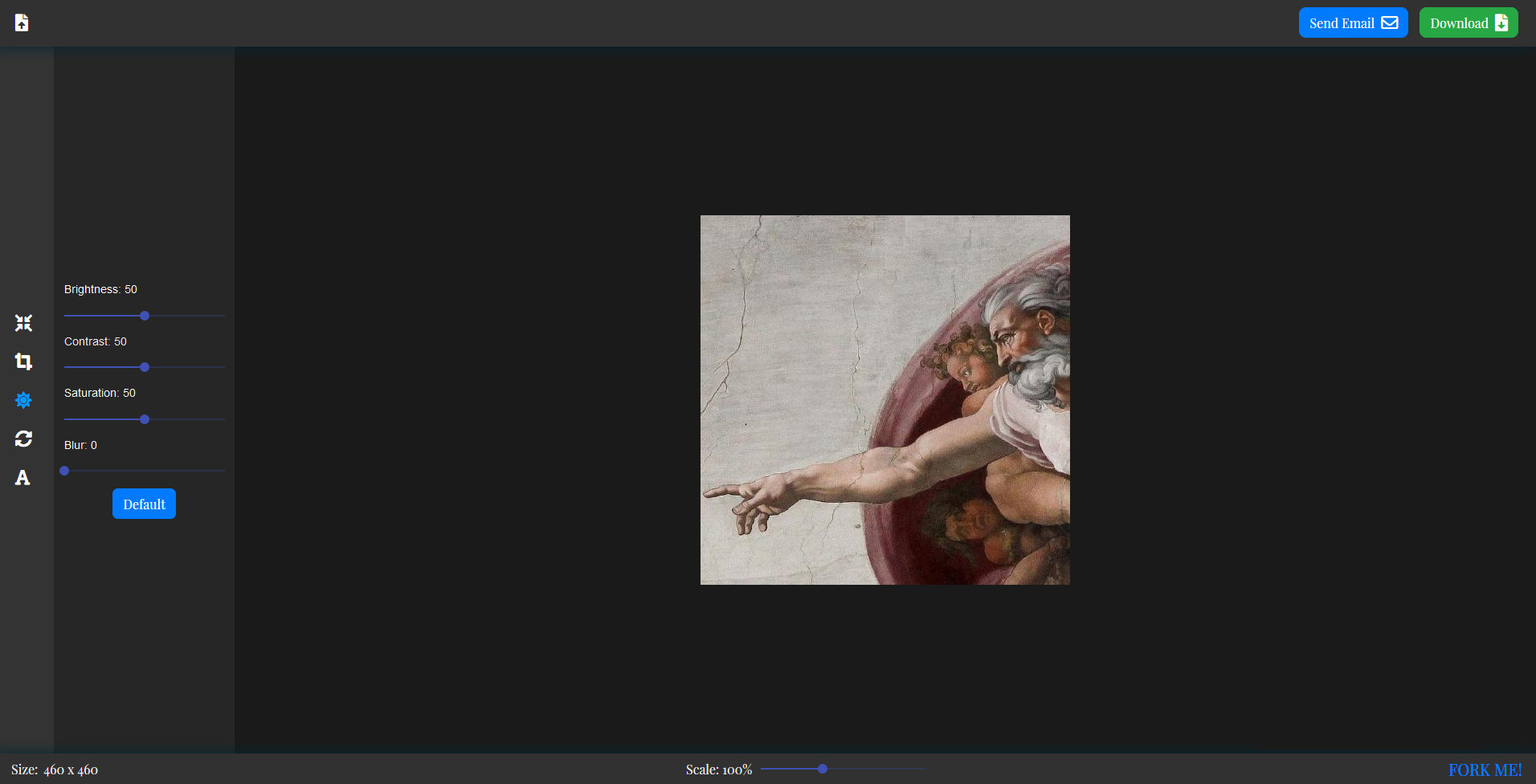Click the painting image on the canvas
This screenshot has height=784, width=1536.
click(884, 399)
